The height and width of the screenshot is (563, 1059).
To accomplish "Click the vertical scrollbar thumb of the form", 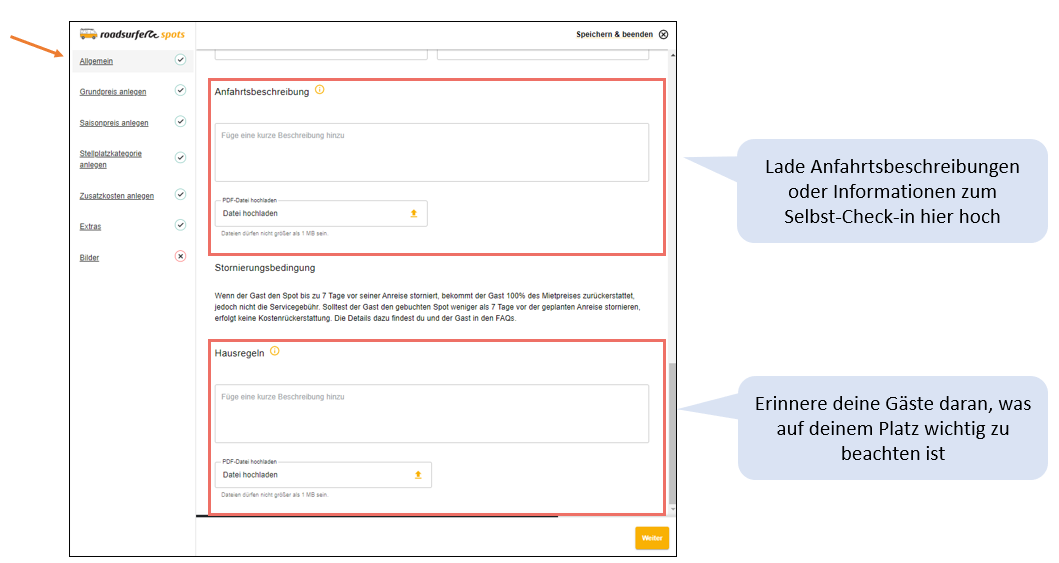I will pyautogui.click(x=672, y=433).
